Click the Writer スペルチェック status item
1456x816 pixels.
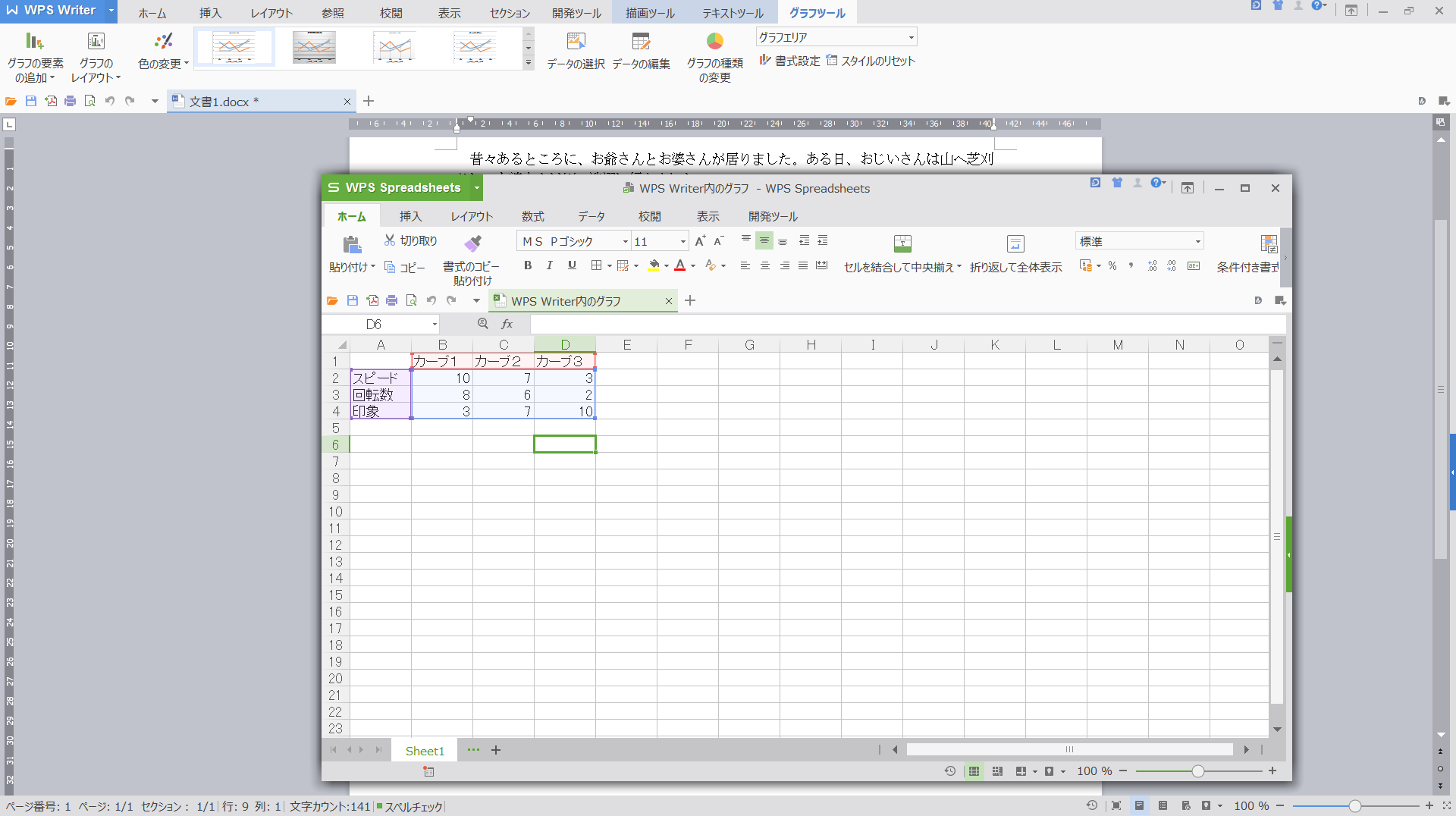pyautogui.click(x=409, y=806)
